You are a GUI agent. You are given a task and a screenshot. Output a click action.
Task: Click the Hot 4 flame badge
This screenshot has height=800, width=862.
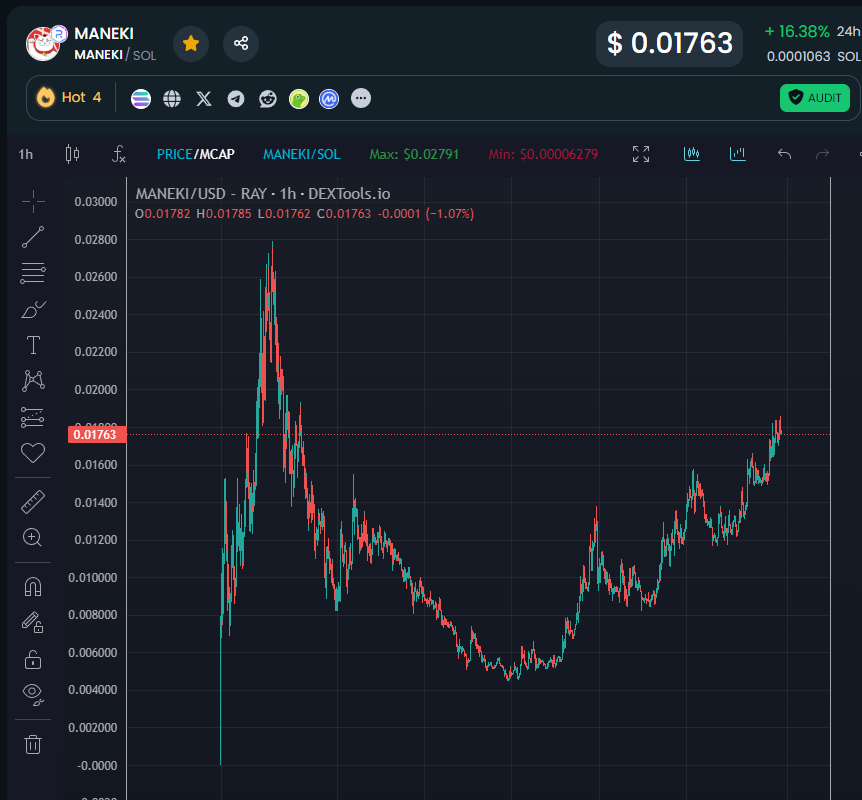[69, 97]
